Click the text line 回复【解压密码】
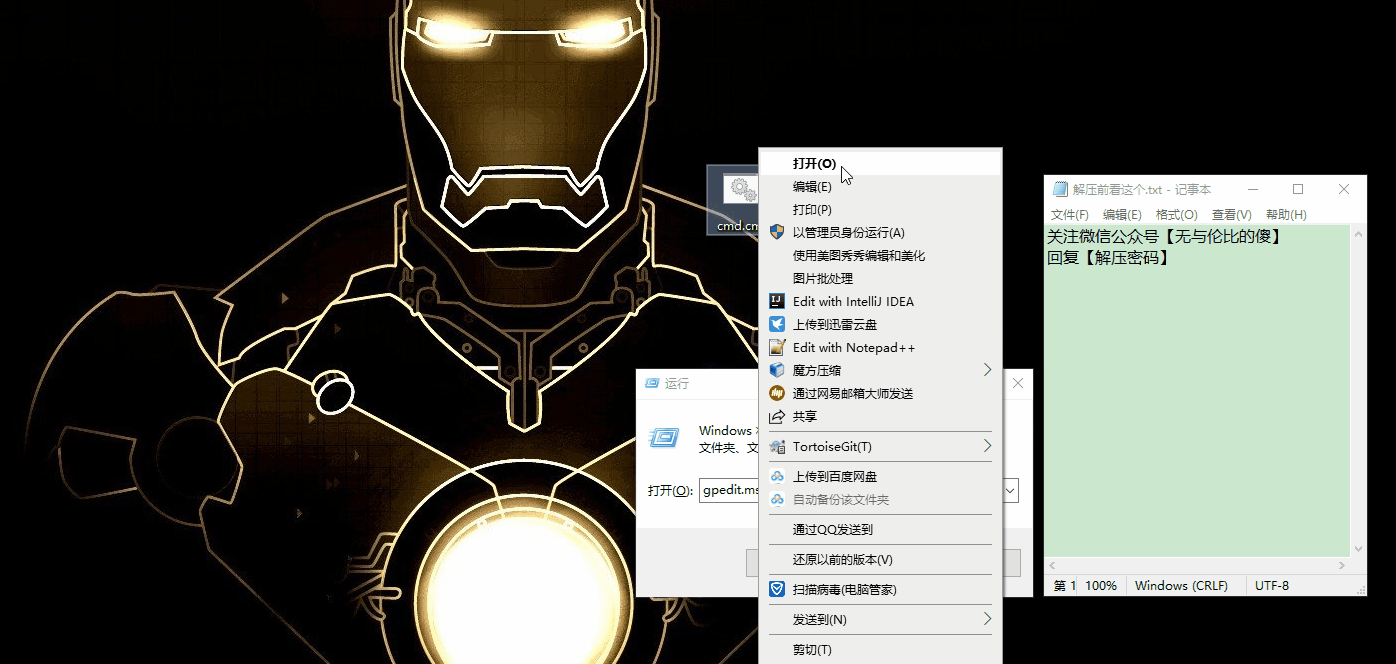1396x664 pixels. coord(1109,257)
